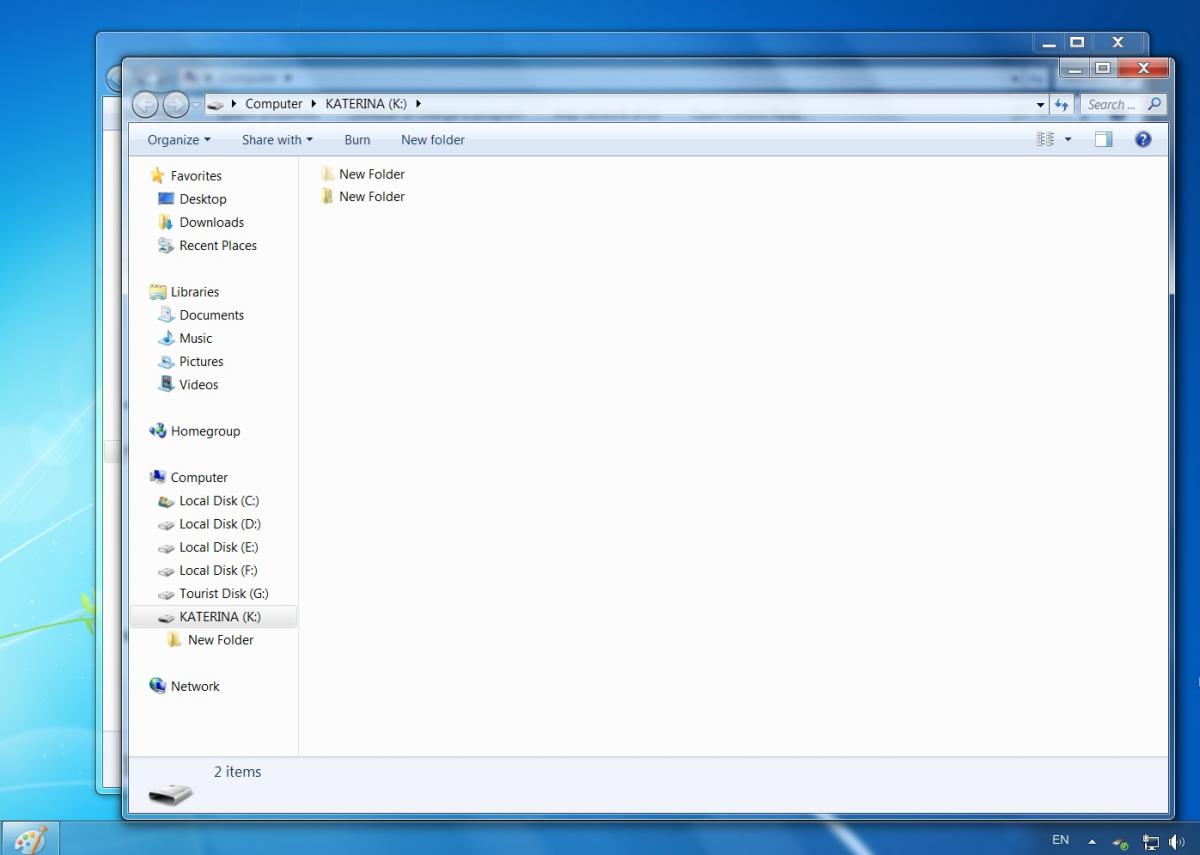1200x855 pixels.
Task: Open the Videos library
Action: click(189, 384)
